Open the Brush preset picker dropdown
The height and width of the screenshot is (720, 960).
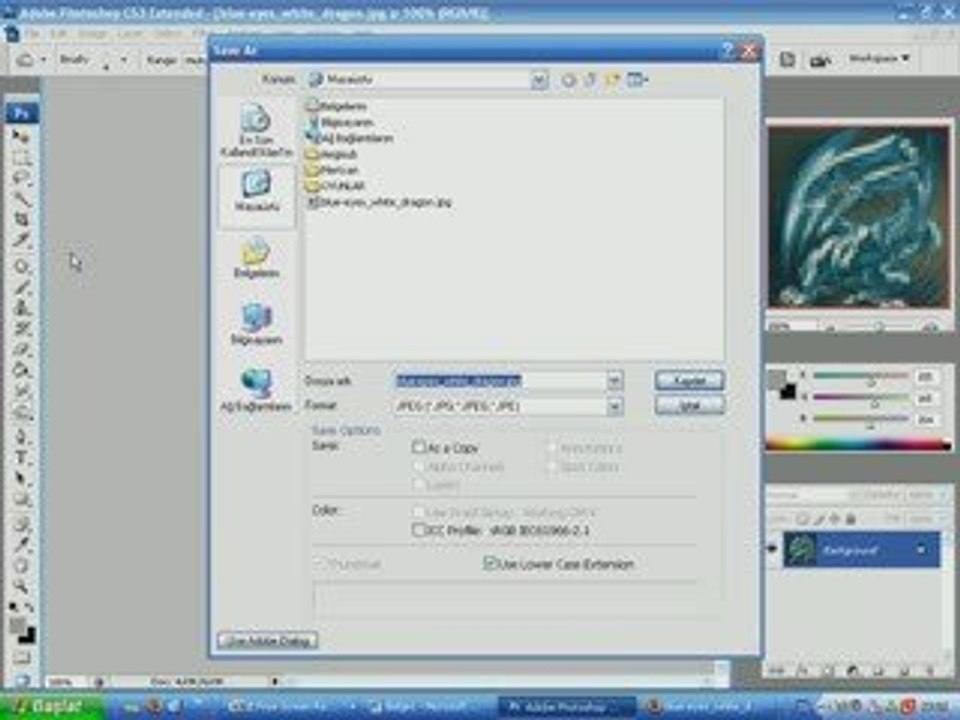tap(124, 60)
